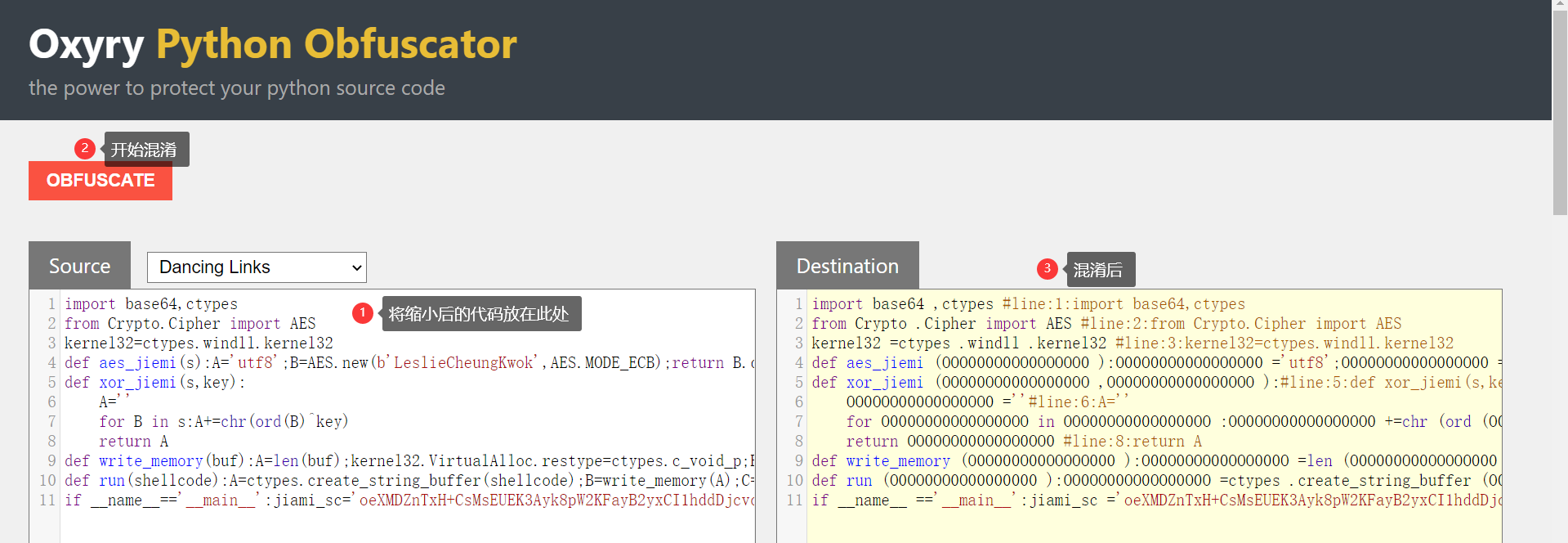Click source line 'def write_memory(buf)'
The image size is (1568, 543).
pos(409,461)
